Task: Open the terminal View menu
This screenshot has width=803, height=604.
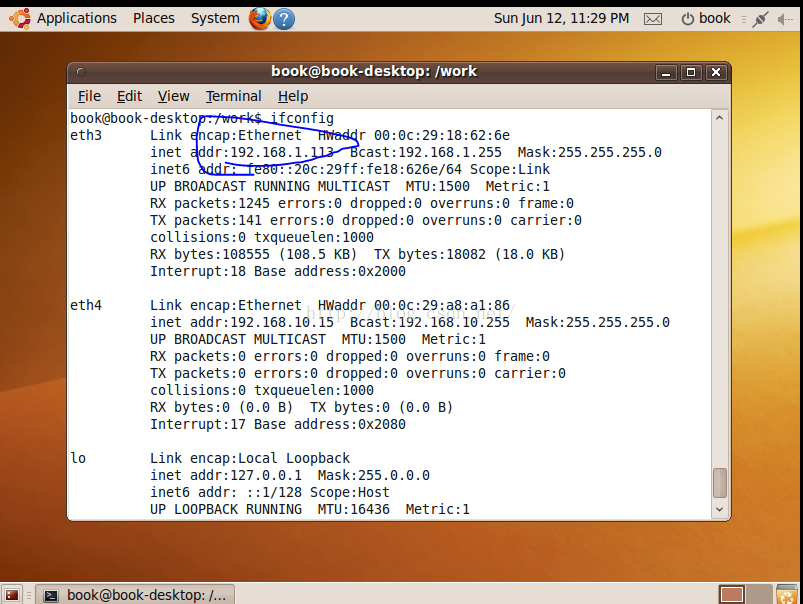Action: click(173, 96)
